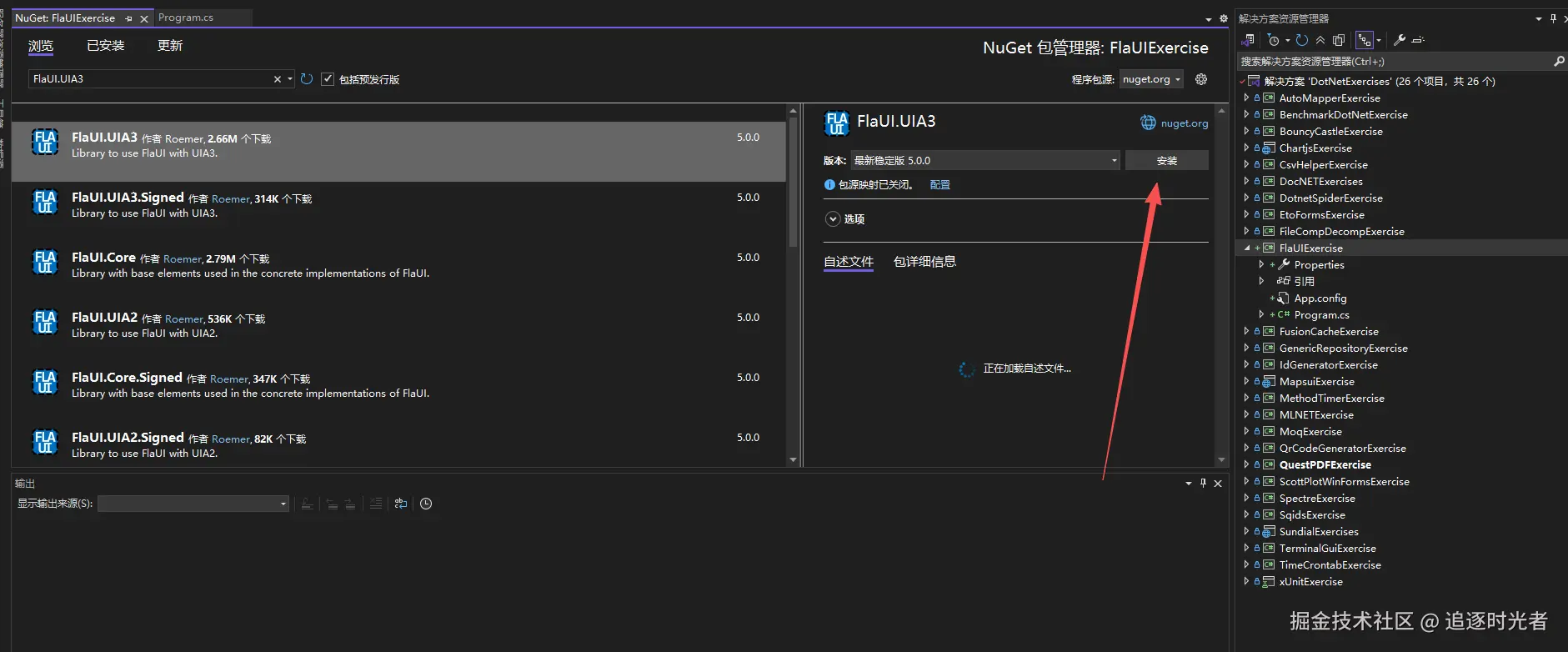Image resolution: width=1568 pixels, height=652 pixels.
Task: Click the FlaUI.UIA3.Signed package icon
Action: pos(45,202)
